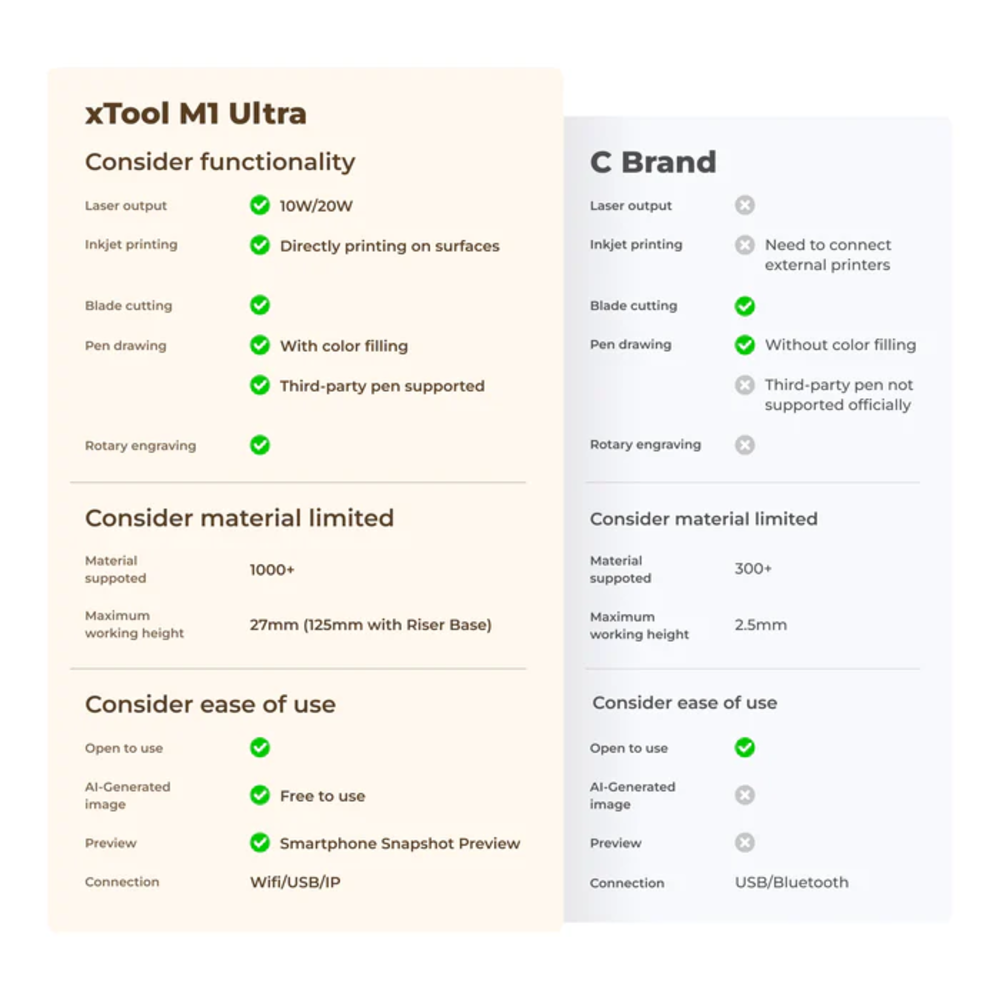Screen dimensions: 1000x1000
Task: Click the xTool M1 Ultra heading
Action: [196, 114]
